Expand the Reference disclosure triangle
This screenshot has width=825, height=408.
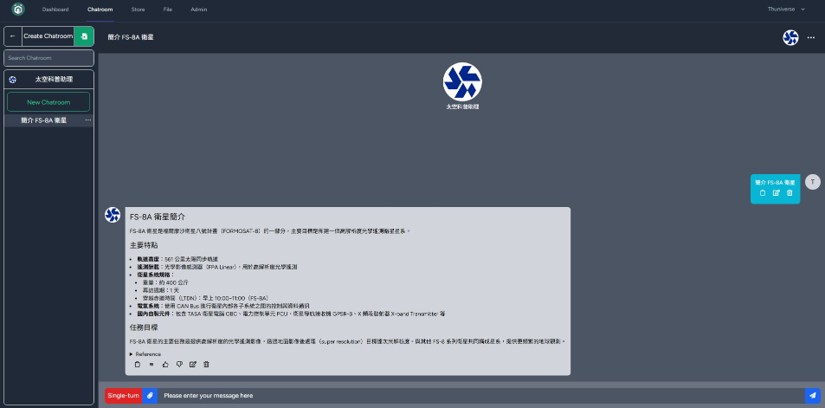point(131,354)
